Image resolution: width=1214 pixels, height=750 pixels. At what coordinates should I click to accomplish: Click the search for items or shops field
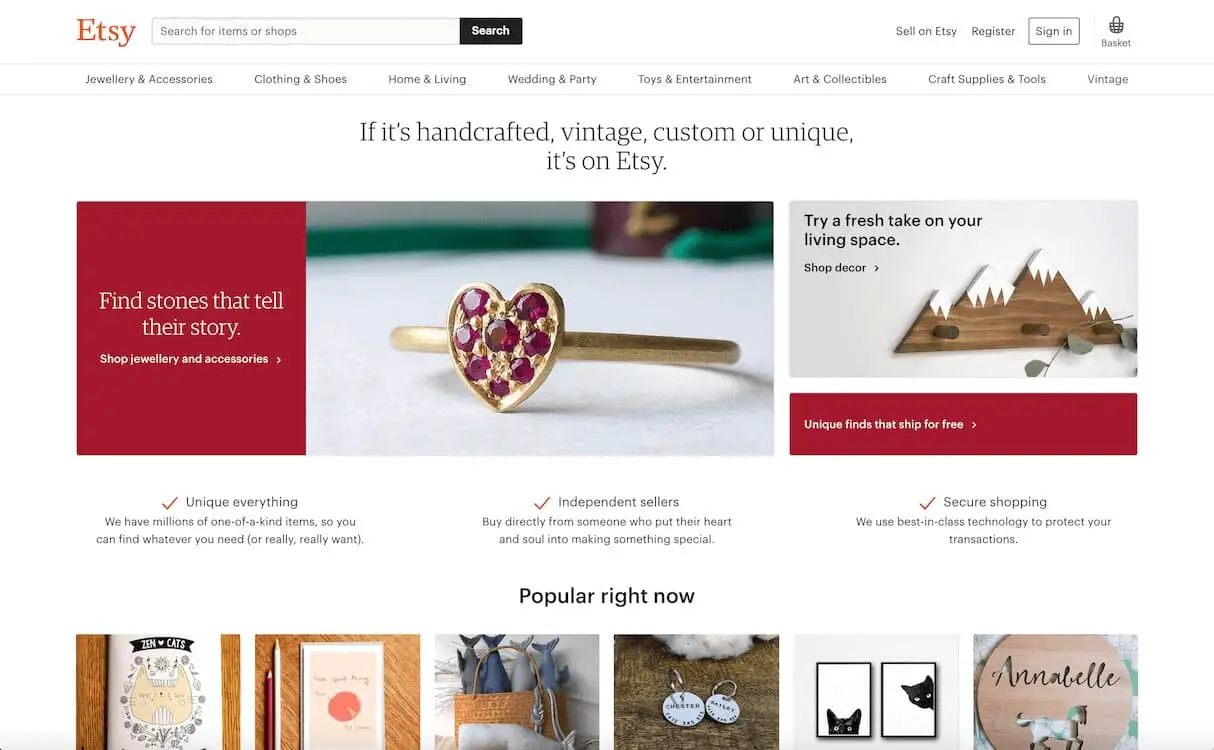[306, 31]
